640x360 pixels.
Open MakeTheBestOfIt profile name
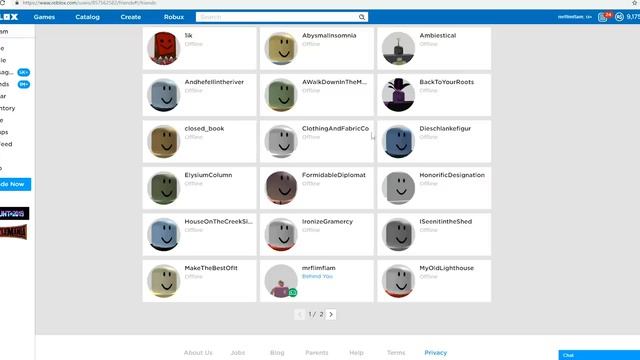click(211, 268)
